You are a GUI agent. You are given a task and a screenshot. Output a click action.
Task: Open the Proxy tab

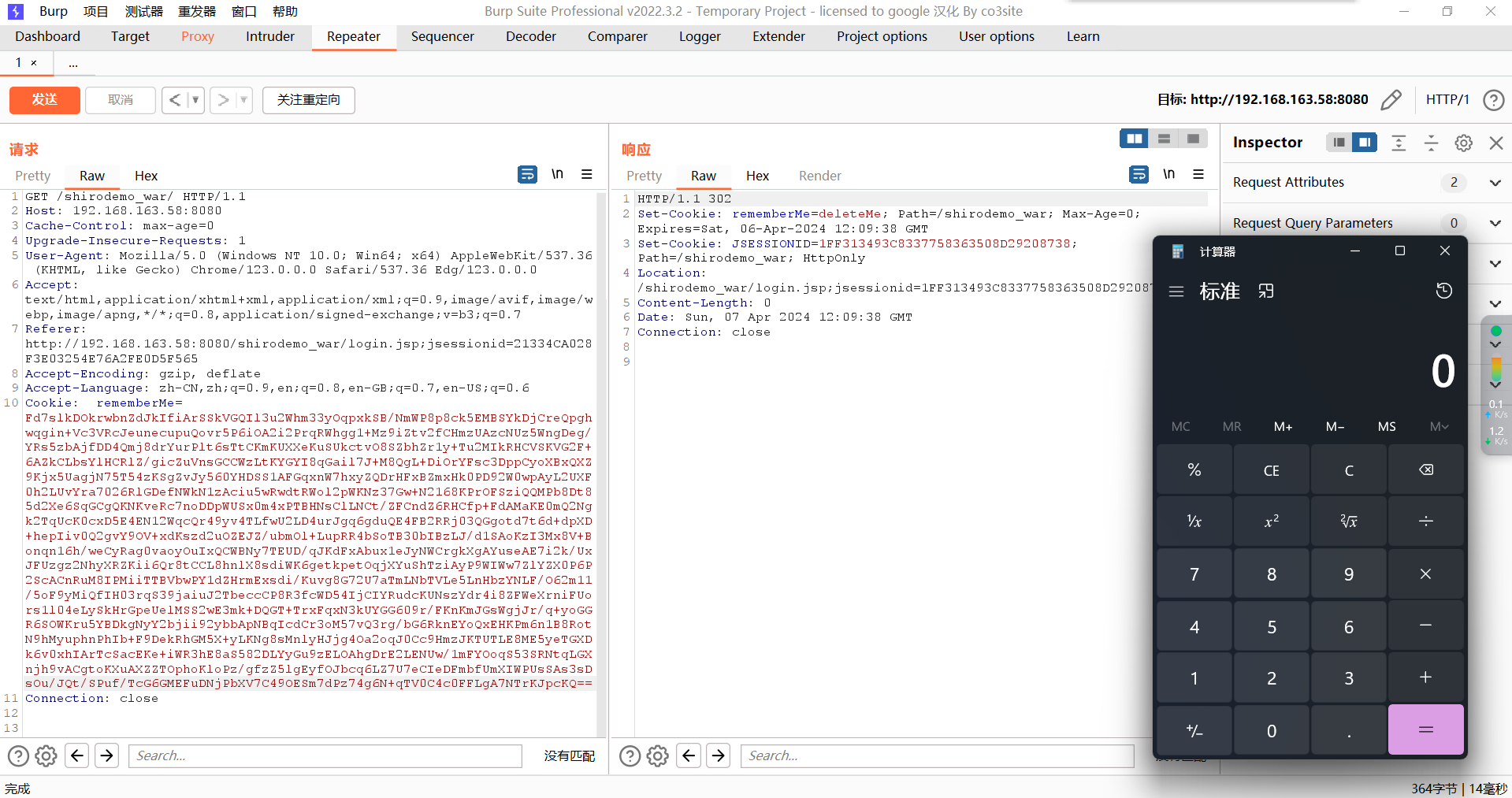198,36
